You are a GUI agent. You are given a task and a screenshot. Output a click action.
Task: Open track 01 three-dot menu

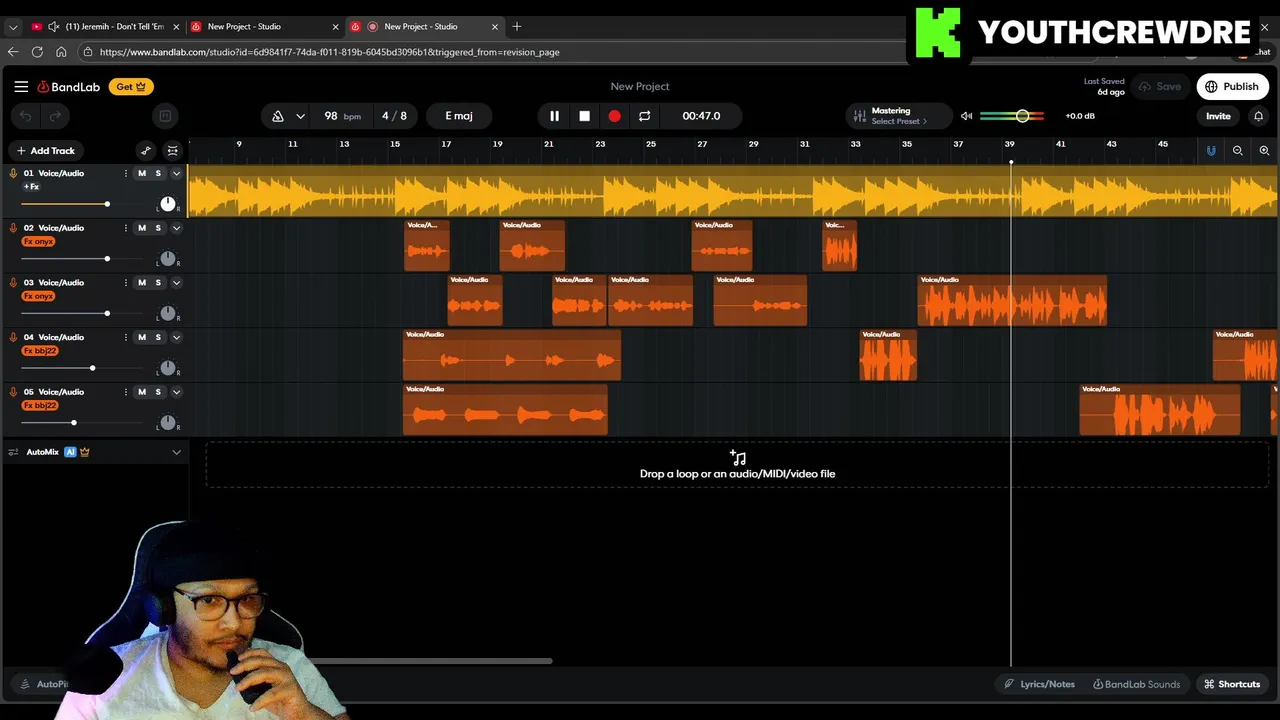click(125, 174)
